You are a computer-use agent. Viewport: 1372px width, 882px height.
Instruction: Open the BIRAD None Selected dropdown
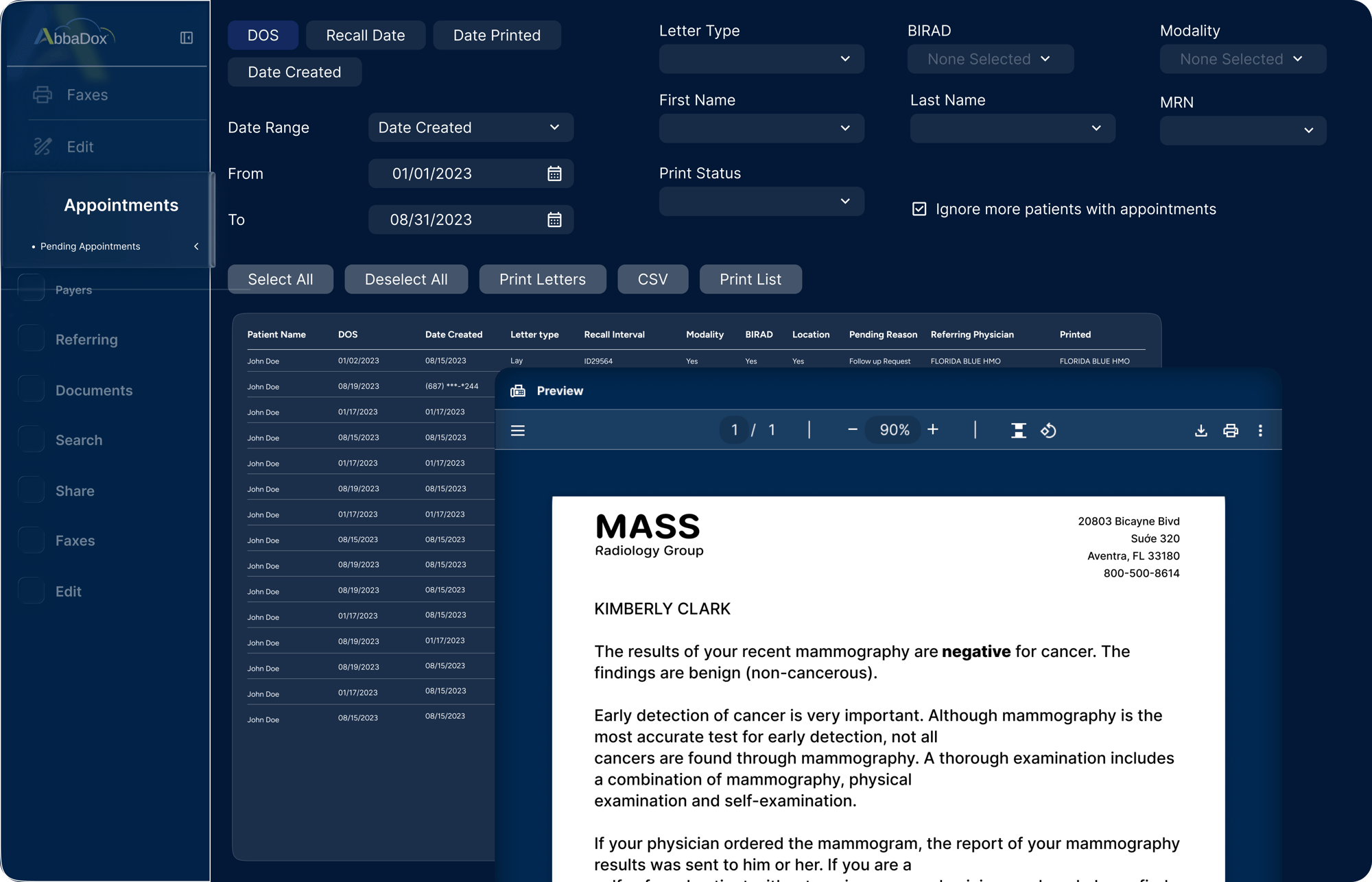coord(990,59)
